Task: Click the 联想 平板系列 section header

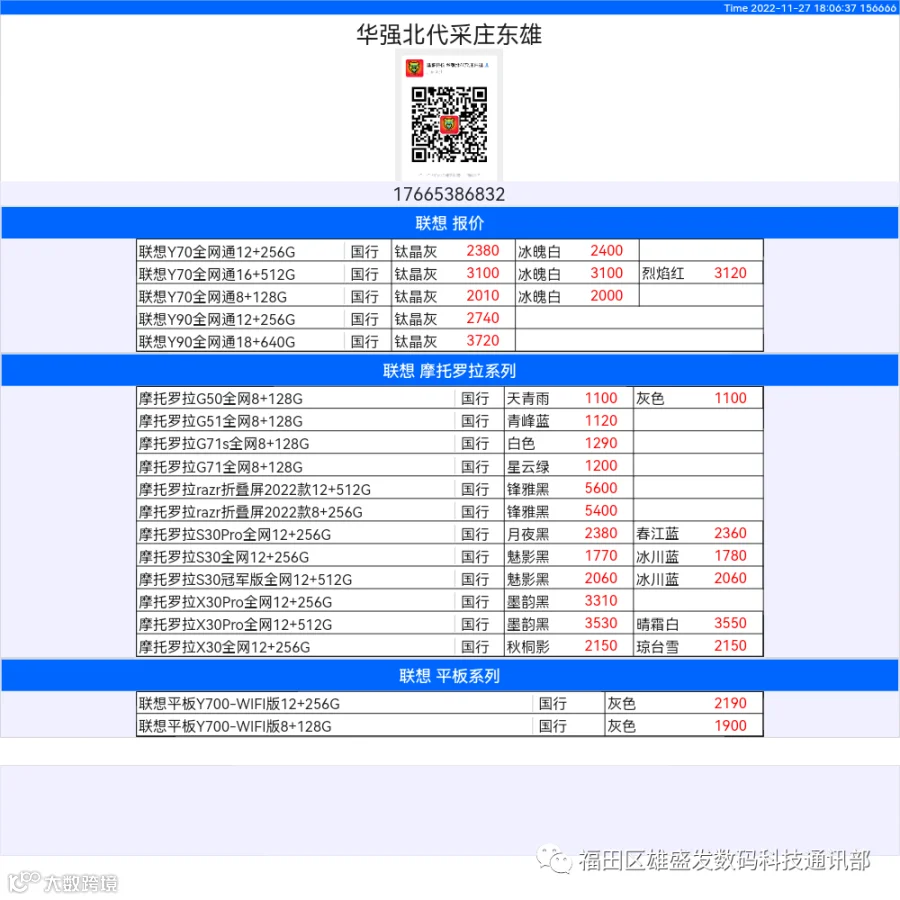Action: pyautogui.click(x=449, y=676)
